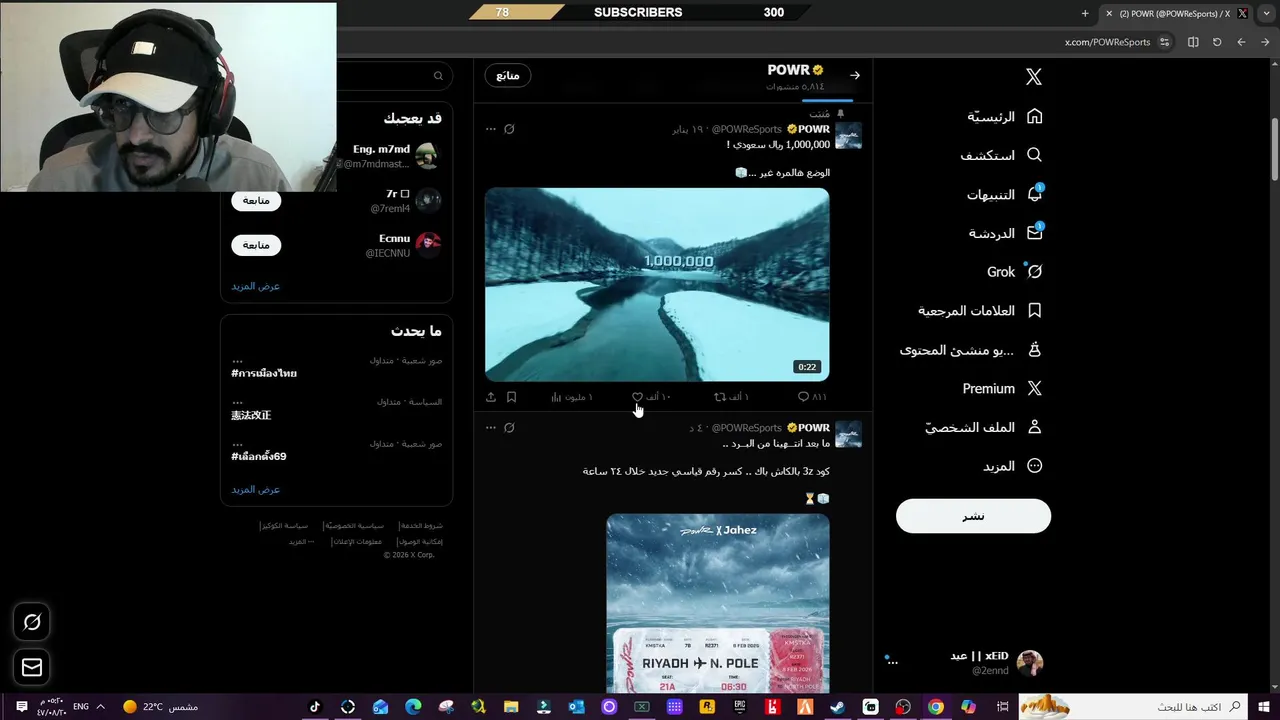Like the pinned 1,000,000 post
This screenshot has height=720, width=1280.
651,397
